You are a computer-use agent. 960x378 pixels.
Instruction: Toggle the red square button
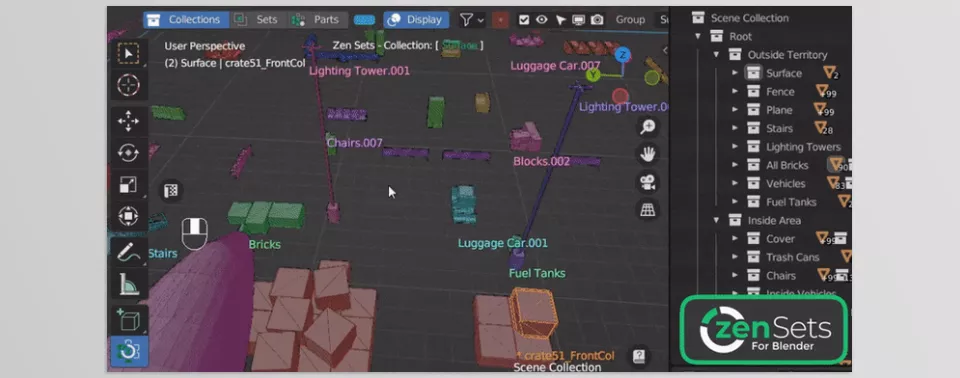[x=500, y=20]
